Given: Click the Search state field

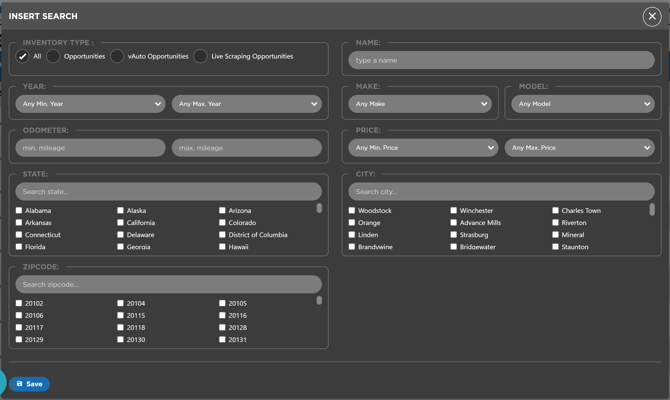Looking at the screenshot, I should pos(168,191).
